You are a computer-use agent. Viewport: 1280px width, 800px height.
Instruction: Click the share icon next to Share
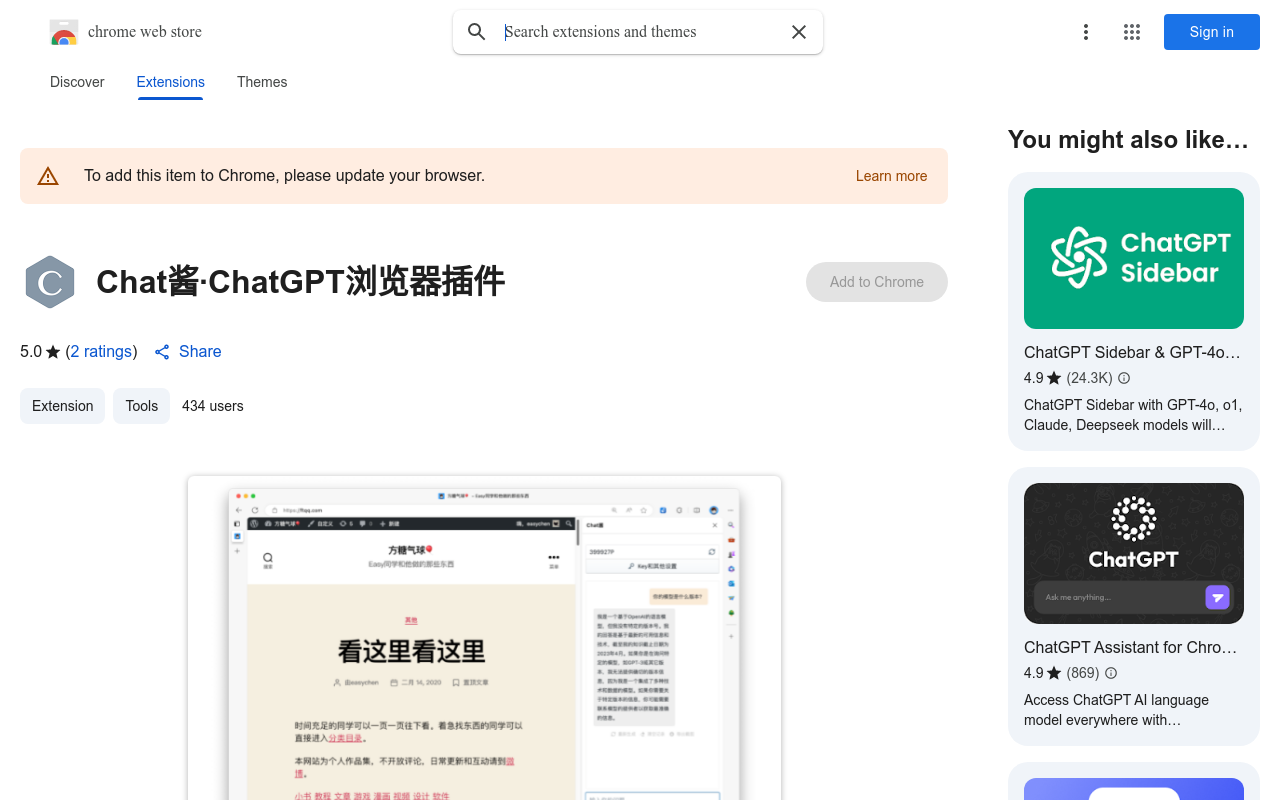click(162, 352)
